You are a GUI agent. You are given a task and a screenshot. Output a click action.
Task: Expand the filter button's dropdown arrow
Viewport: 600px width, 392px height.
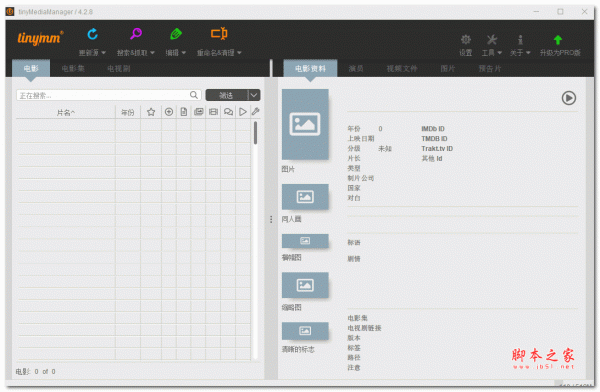click(x=254, y=95)
